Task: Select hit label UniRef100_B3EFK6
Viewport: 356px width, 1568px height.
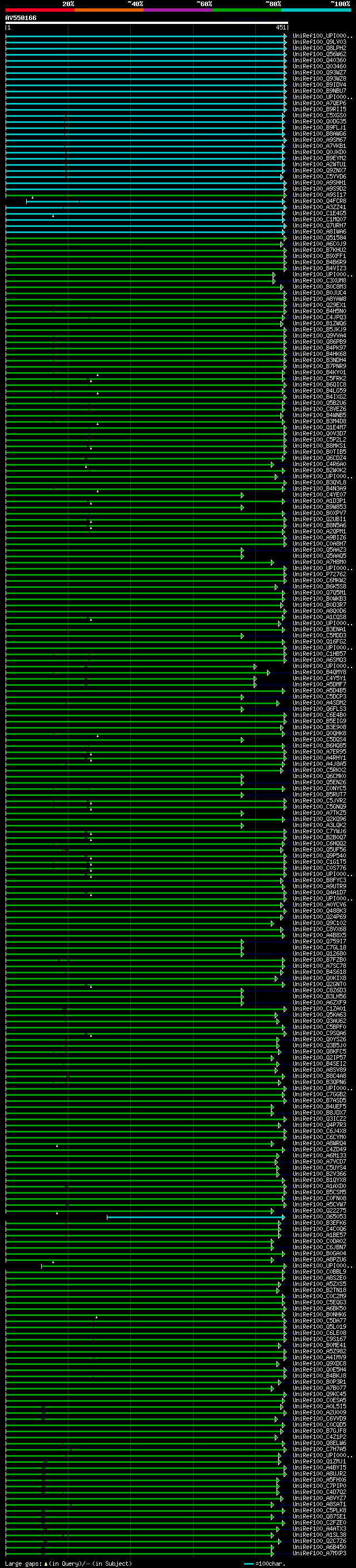Action: pos(319,1223)
